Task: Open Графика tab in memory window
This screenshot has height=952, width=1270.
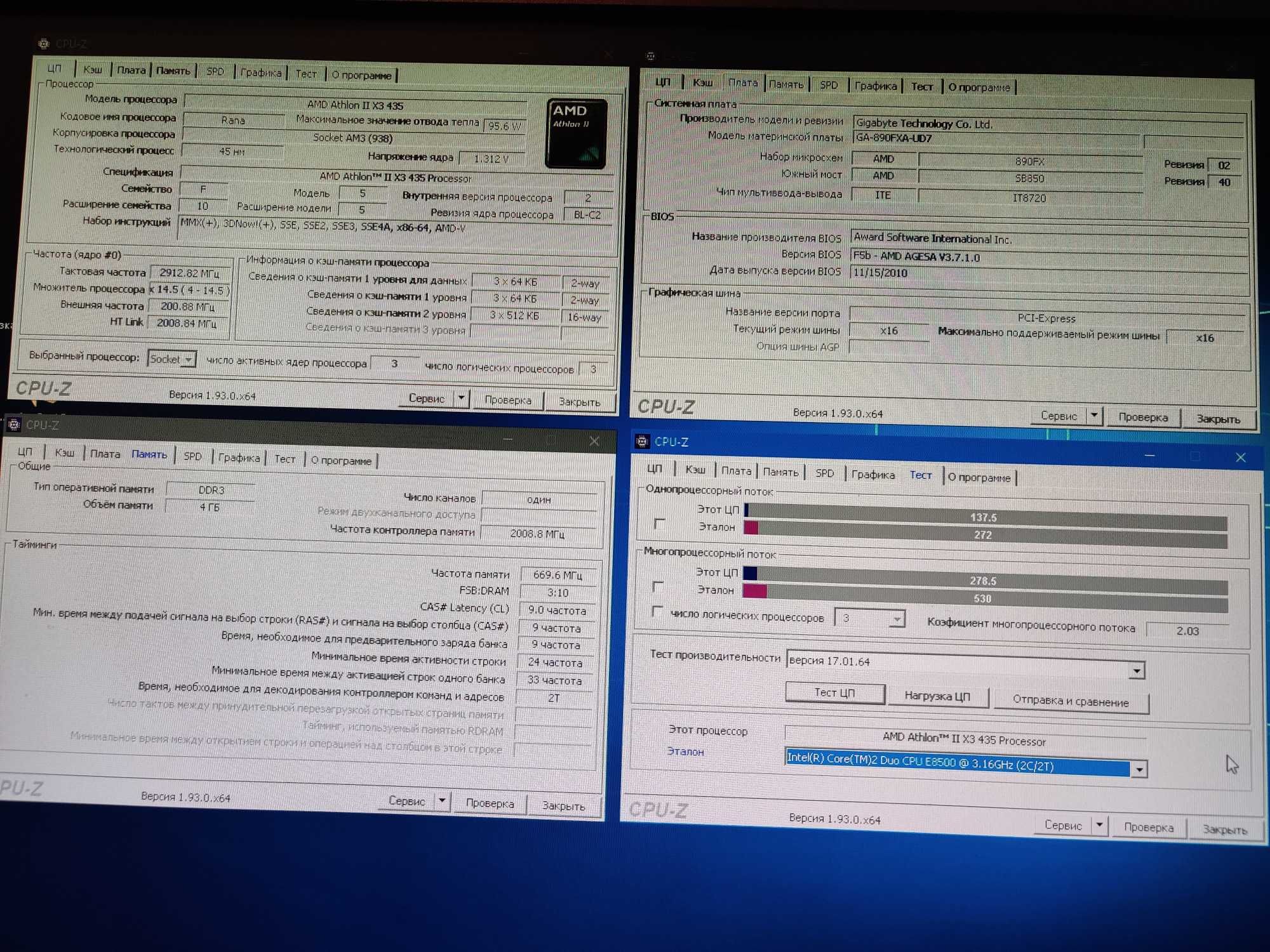Action: [239, 457]
